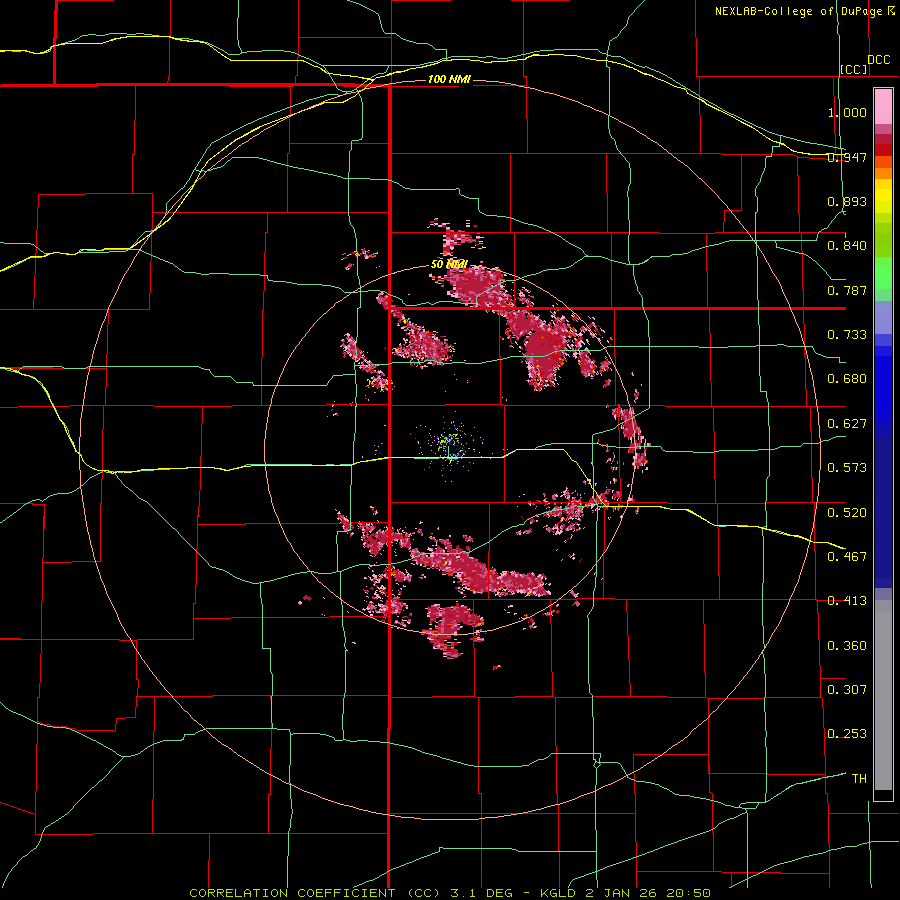Image resolution: width=900 pixels, height=900 pixels.
Task: Click the 0.253 scale value
Action: coord(847,734)
